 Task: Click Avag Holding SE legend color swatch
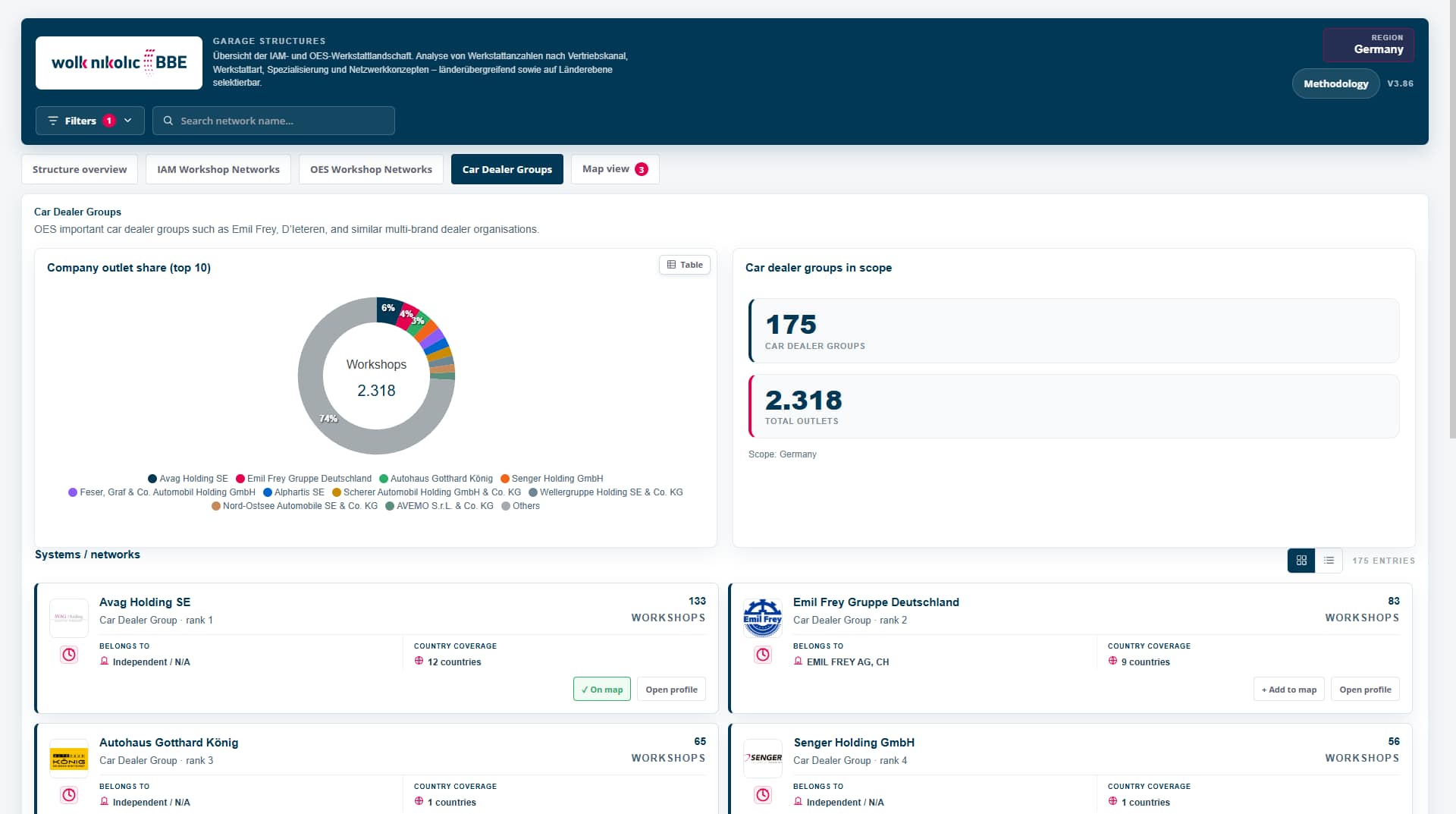point(152,479)
